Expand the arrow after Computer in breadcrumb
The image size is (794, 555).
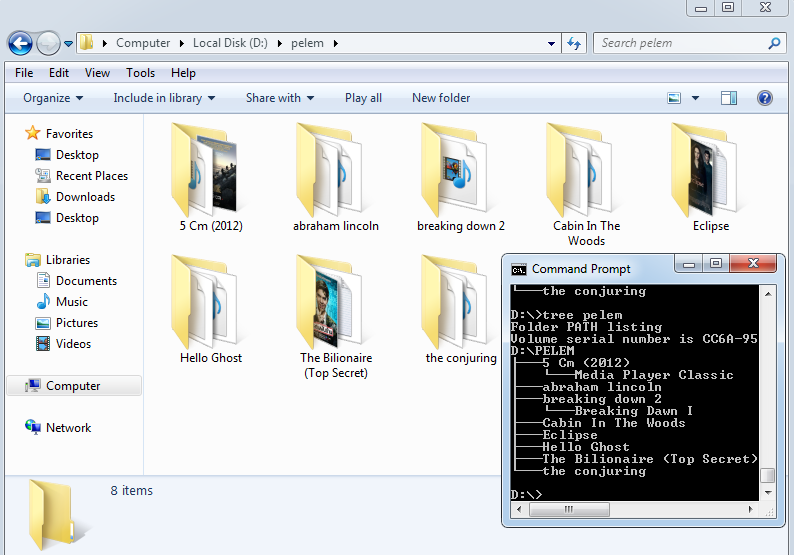pyautogui.click(x=182, y=44)
